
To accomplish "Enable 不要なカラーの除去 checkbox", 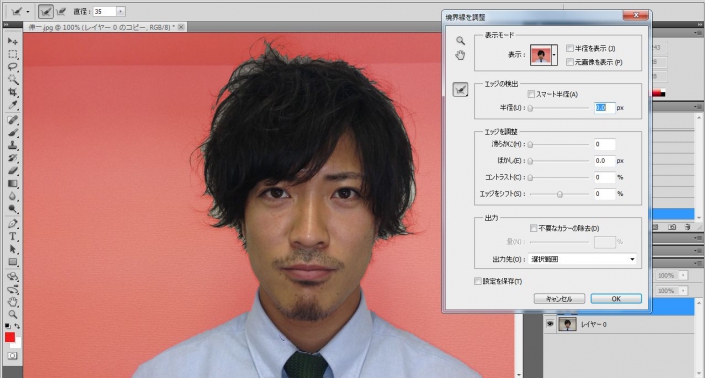I will click(x=533, y=228).
